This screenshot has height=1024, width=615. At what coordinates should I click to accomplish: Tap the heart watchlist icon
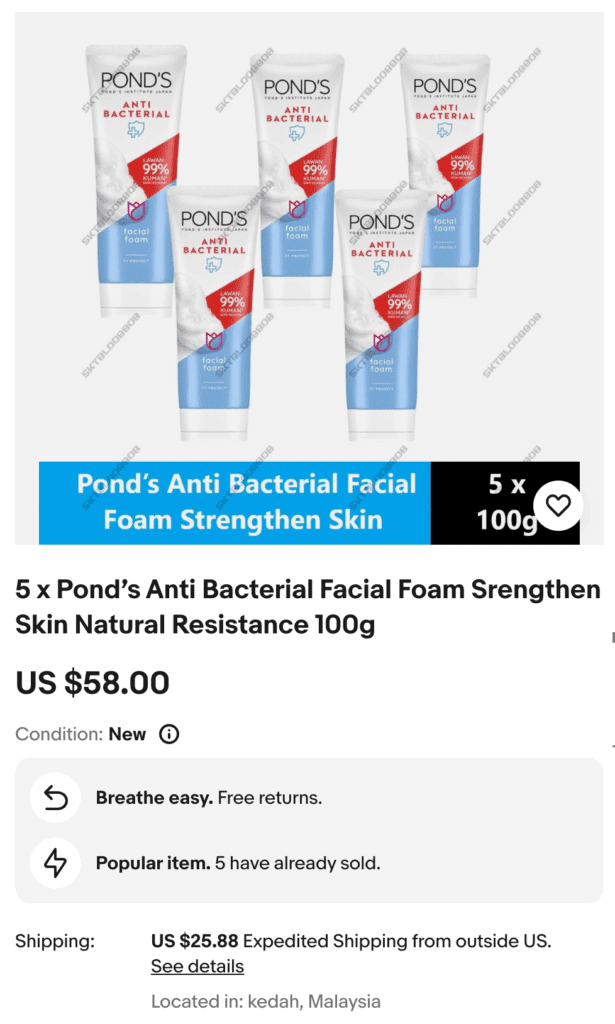(x=558, y=505)
